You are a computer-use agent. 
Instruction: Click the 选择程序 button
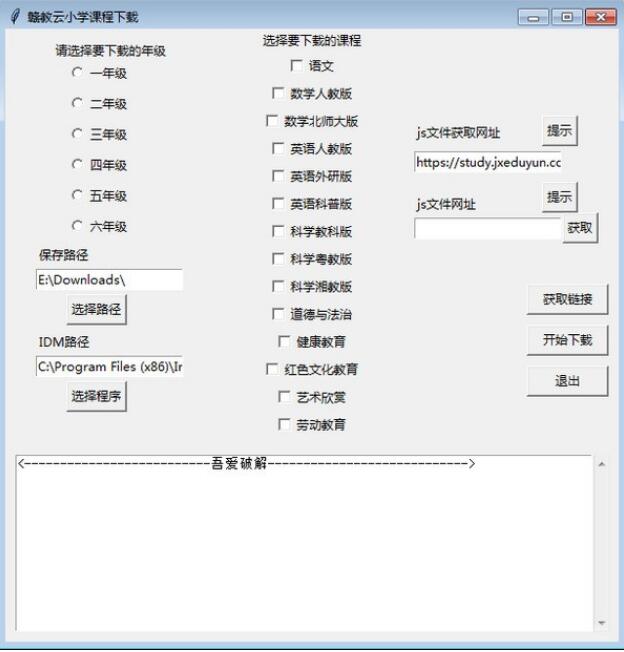tap(96, 396)
